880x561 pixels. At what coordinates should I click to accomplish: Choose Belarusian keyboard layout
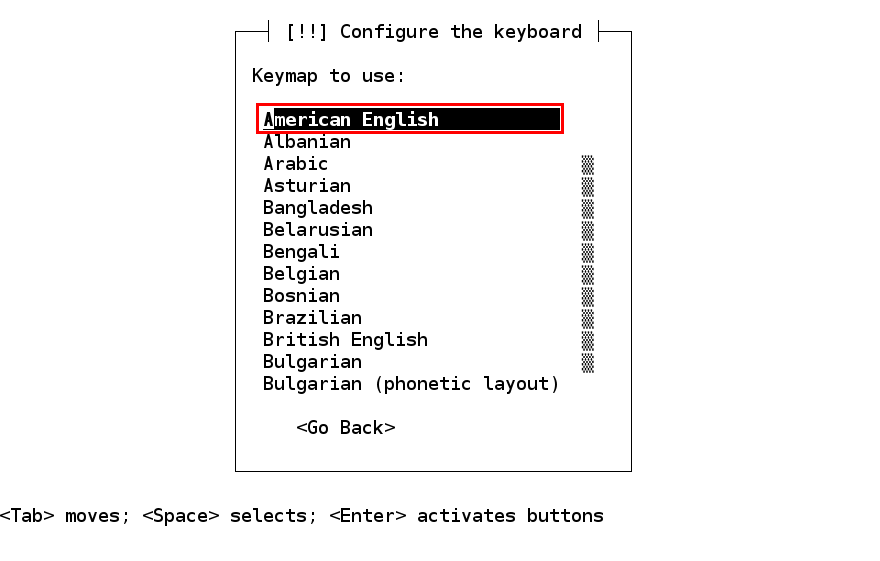pyautogui.click(x=318, y=230)
